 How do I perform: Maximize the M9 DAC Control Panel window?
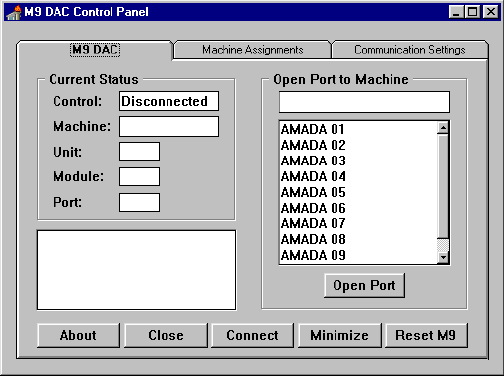tap(472, 12)
